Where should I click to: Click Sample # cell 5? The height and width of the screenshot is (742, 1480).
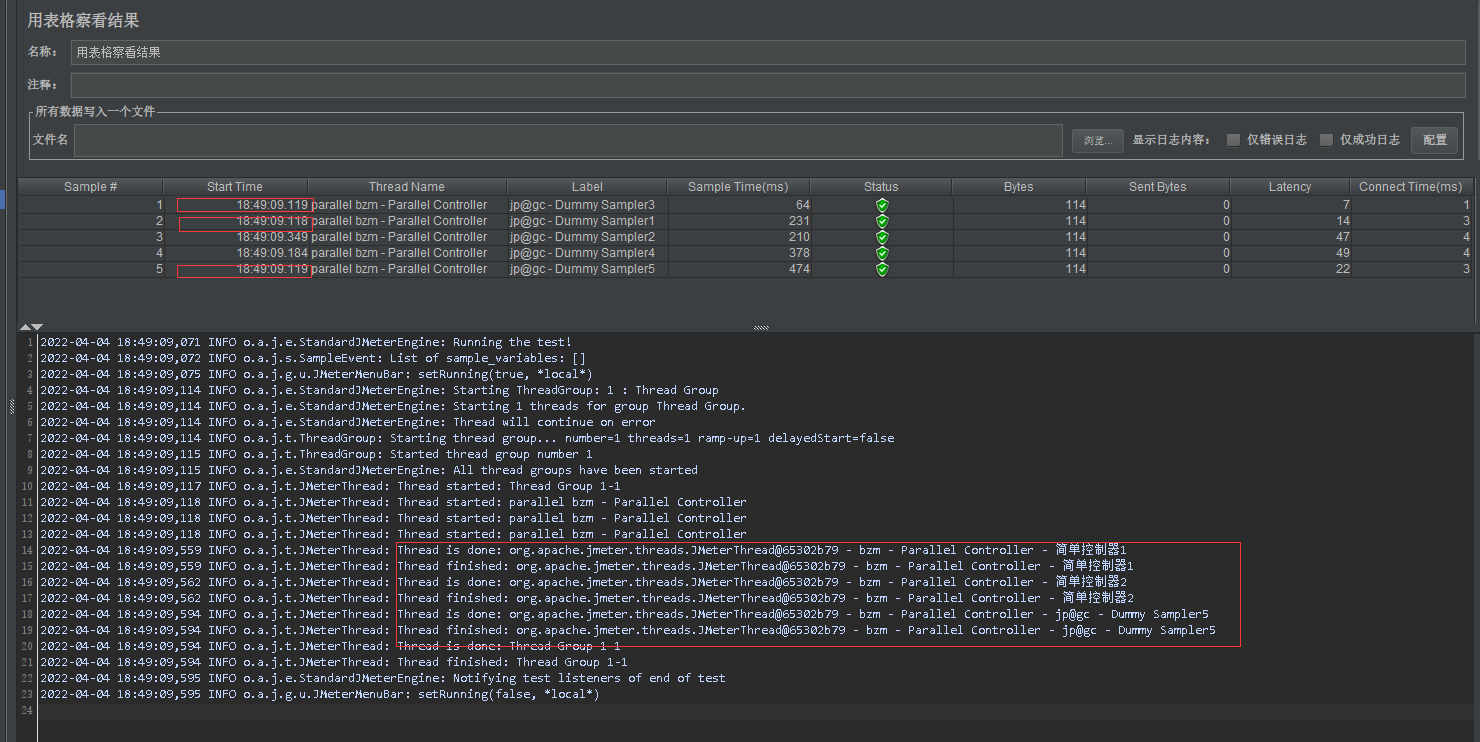91,269
